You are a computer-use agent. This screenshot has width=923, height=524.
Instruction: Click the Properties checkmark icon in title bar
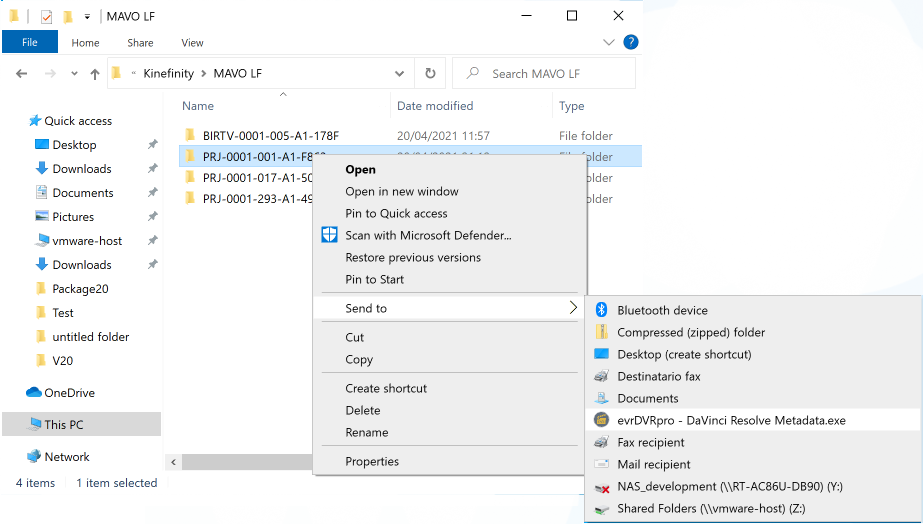(47, 16)
